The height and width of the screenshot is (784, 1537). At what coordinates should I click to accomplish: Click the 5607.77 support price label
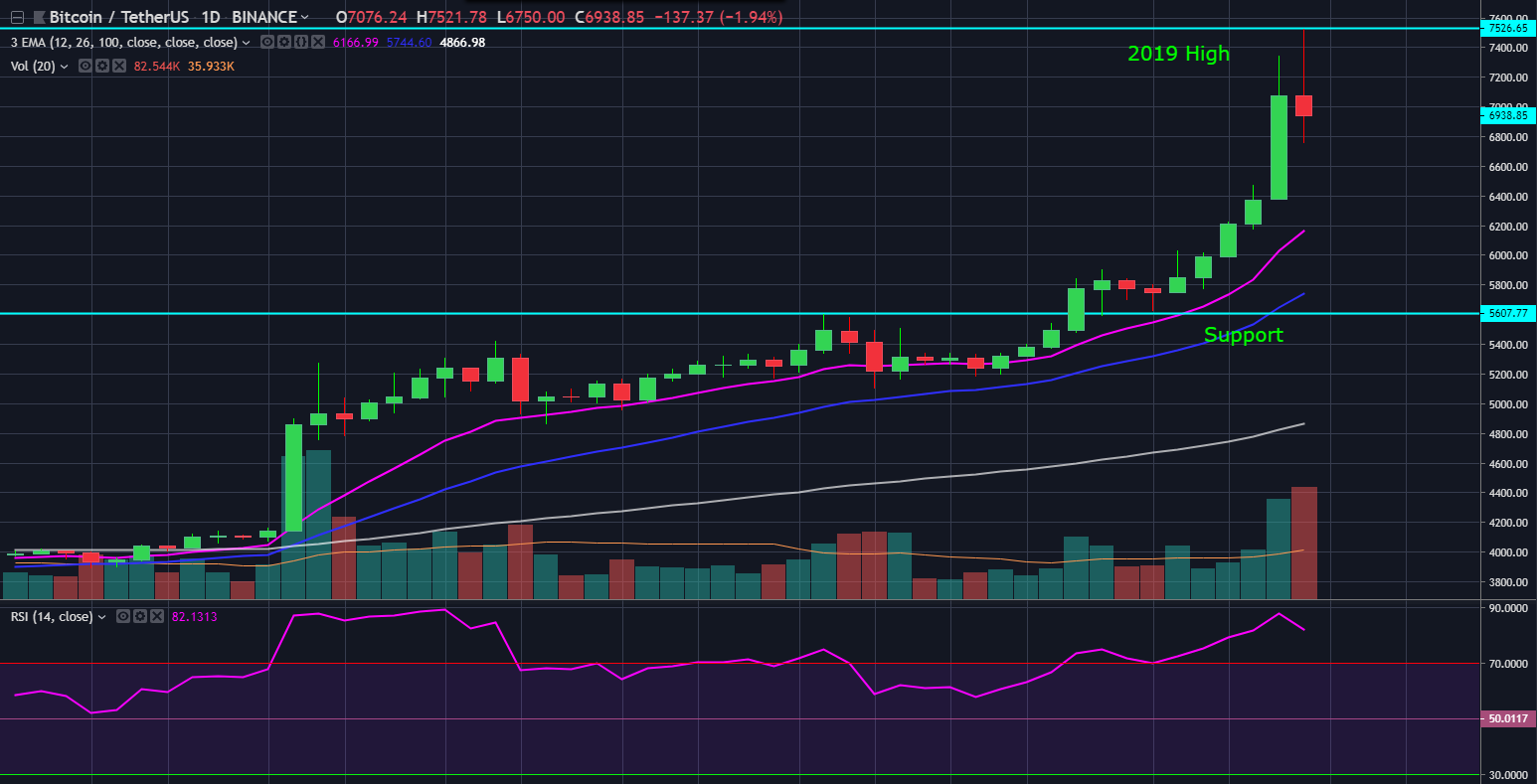(1507, 314)
